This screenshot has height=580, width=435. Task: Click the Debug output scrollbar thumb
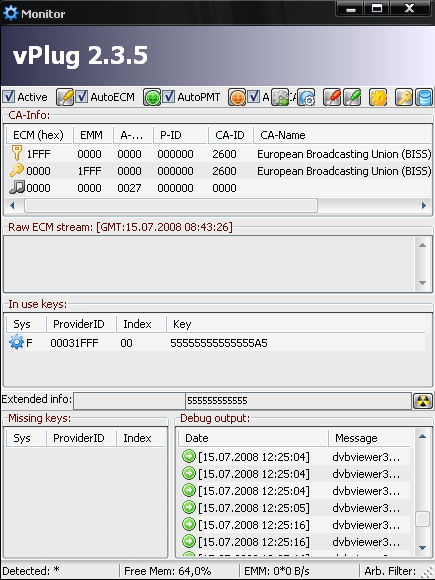422,519
